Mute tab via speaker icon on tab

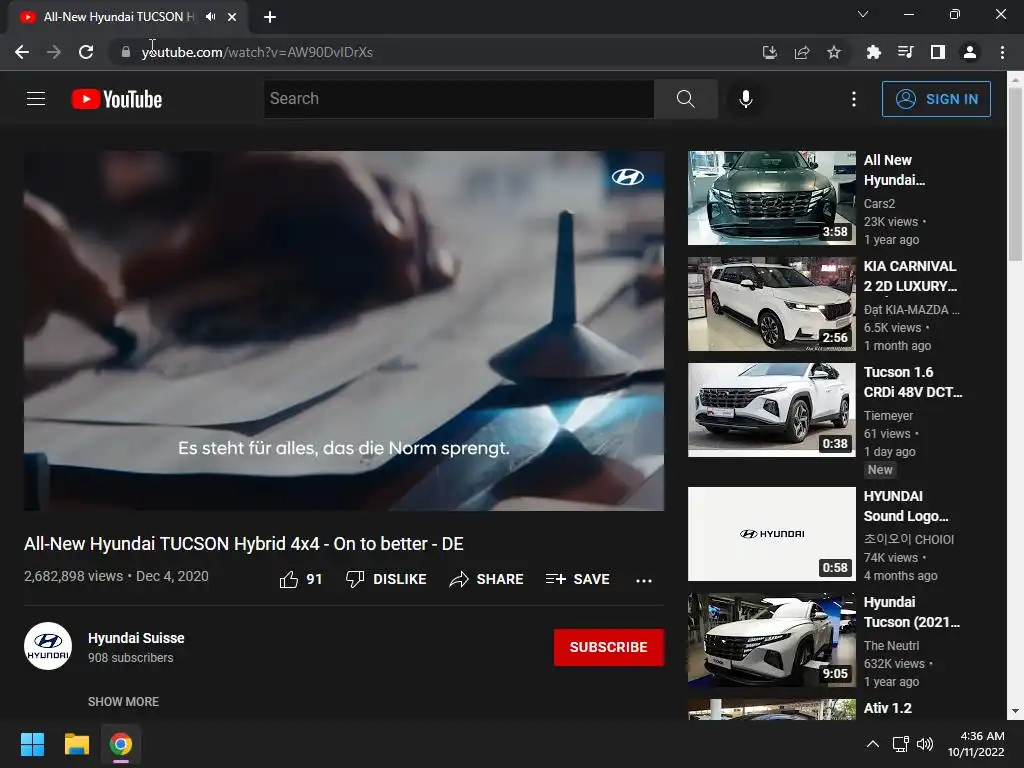tap(210, 17)
